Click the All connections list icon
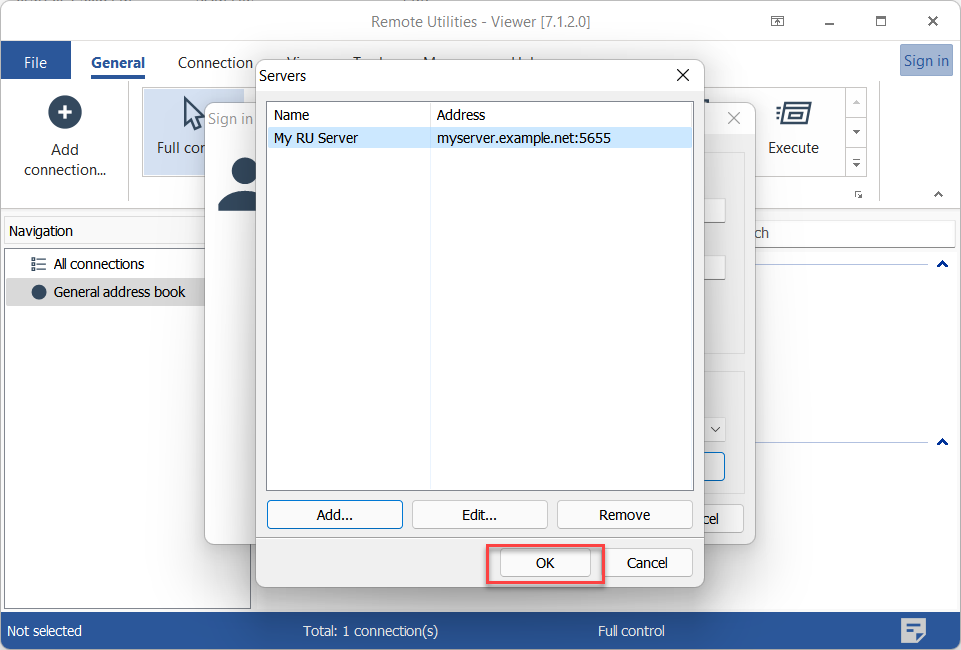The height and width of the screenshot is (650, 961). [39, 264]
